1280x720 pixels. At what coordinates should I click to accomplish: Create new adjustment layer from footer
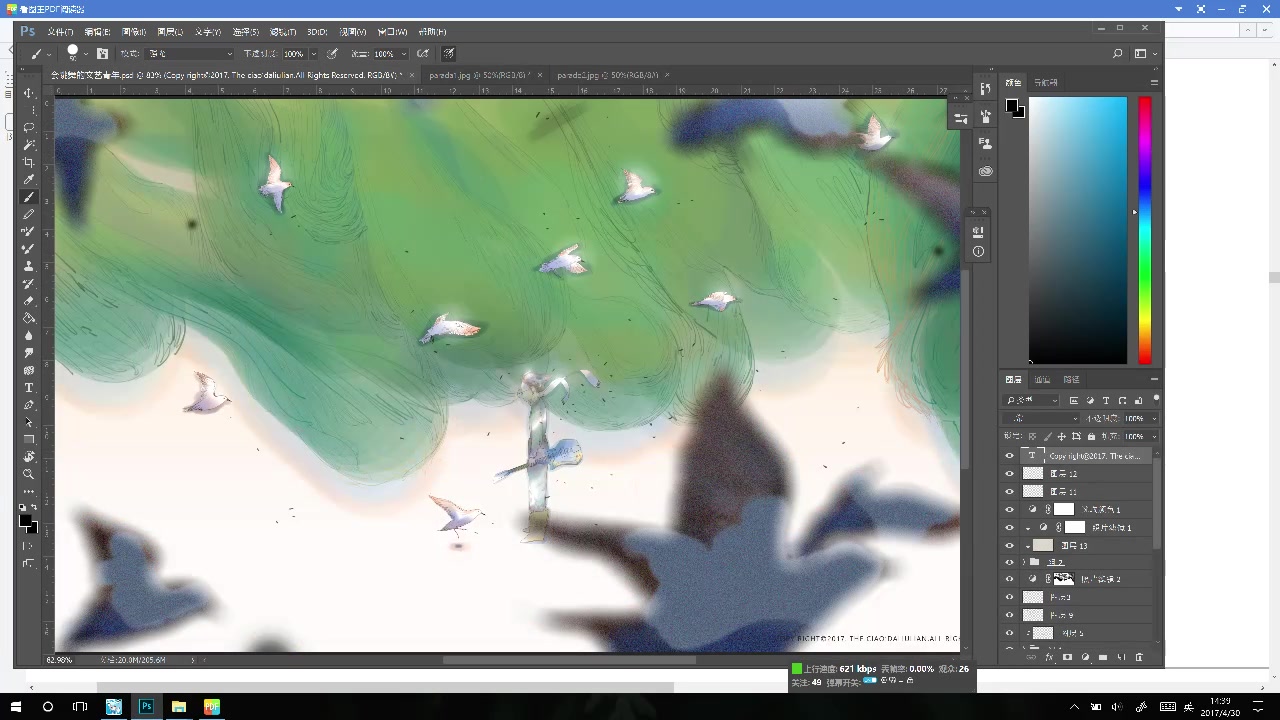[1085, 657]
